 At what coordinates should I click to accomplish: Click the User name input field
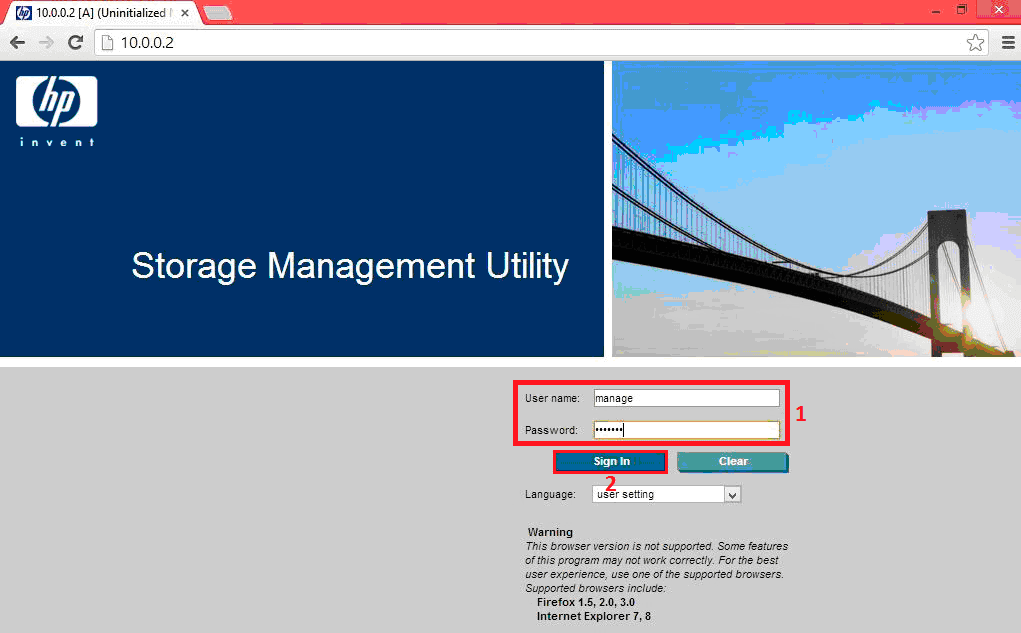[x=686, y=397]
